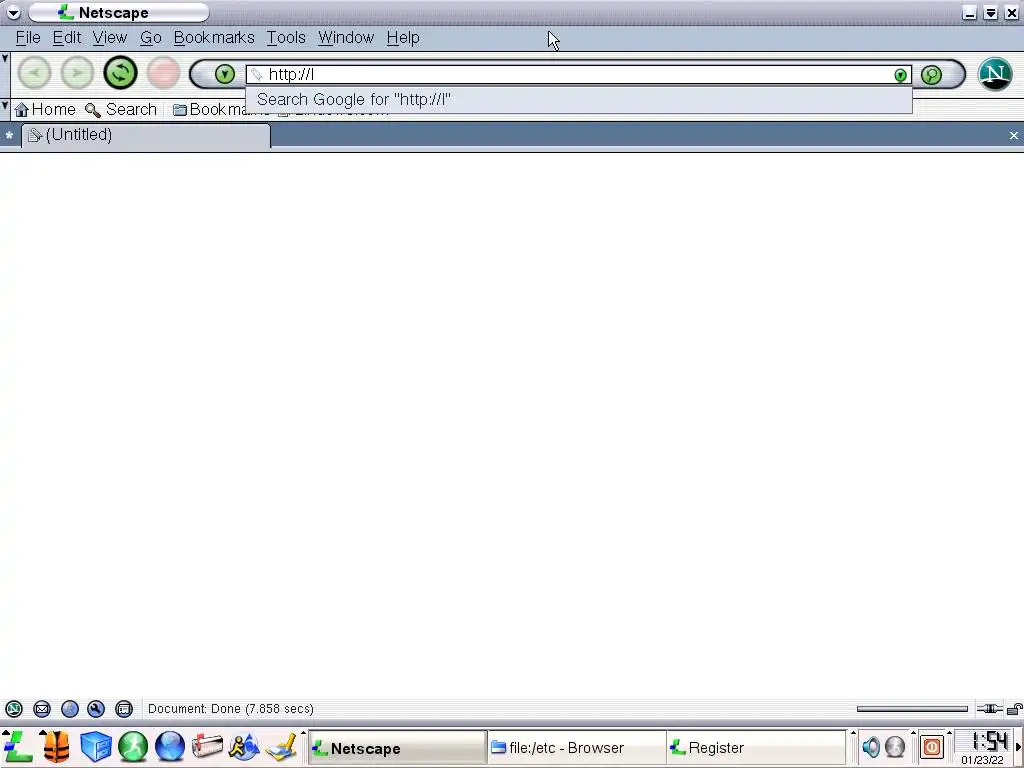
Task: Switch to Netscape window in taskbar
Action: pos(396,748)
